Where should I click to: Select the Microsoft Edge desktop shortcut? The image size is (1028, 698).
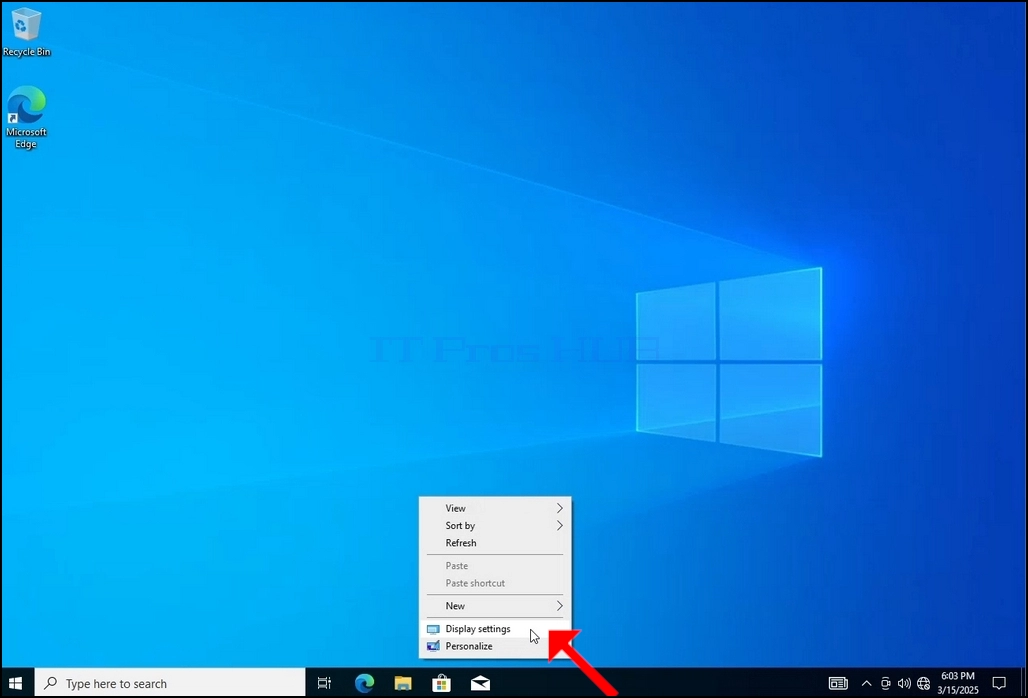coord(26,117)
